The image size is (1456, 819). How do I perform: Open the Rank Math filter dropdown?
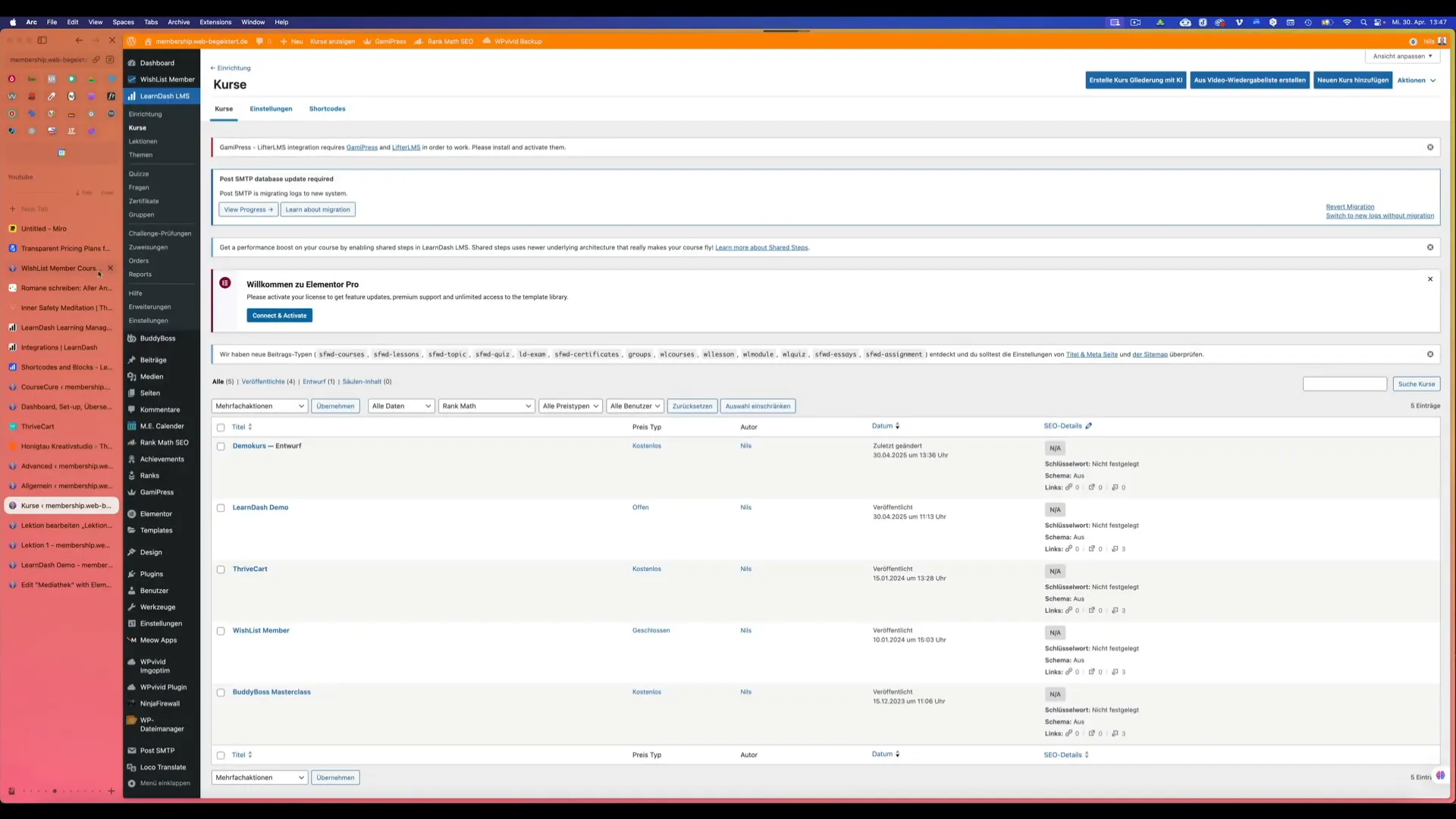[x=487, y=406]
